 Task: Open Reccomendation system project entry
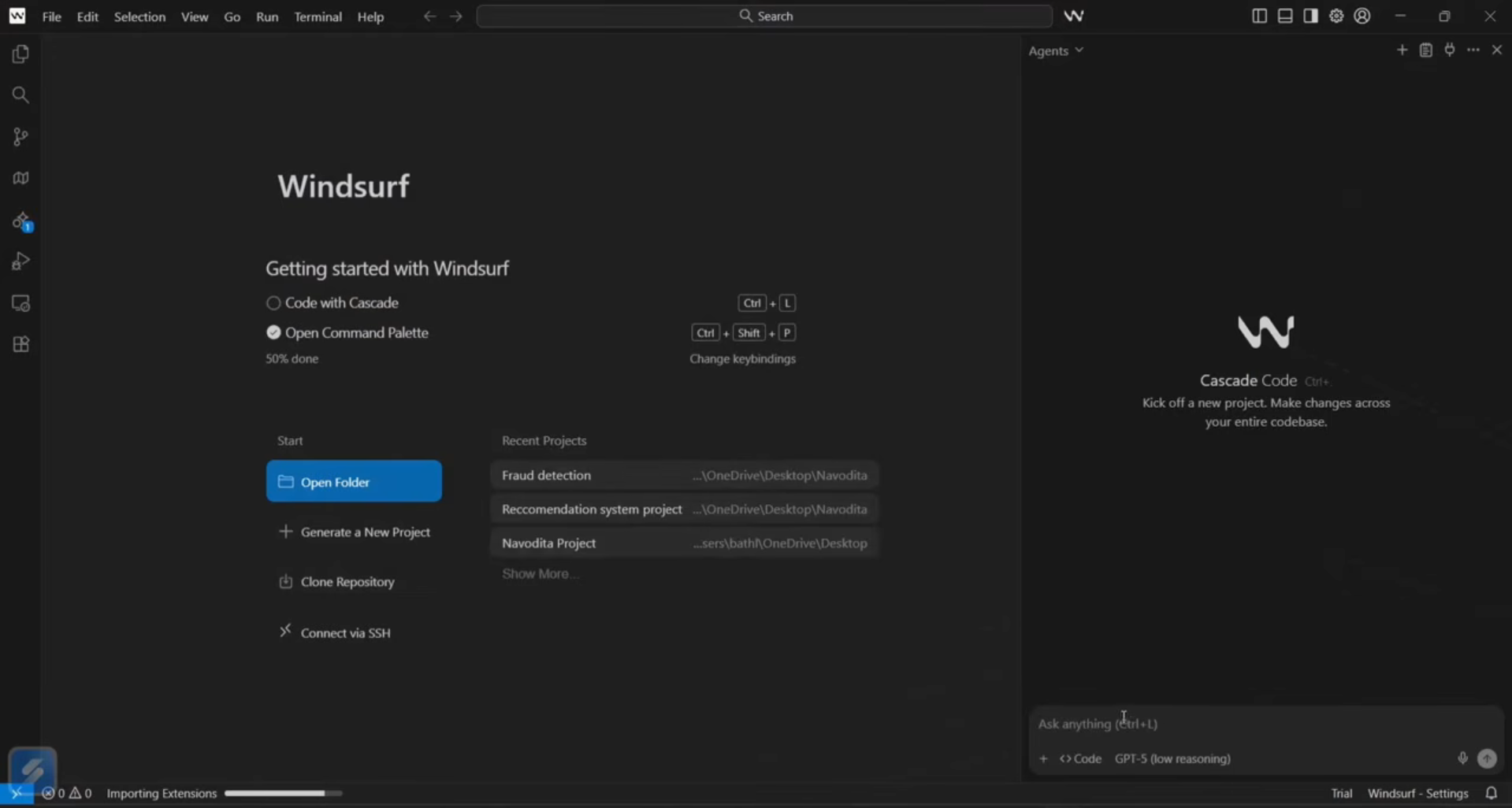point(684,510)
